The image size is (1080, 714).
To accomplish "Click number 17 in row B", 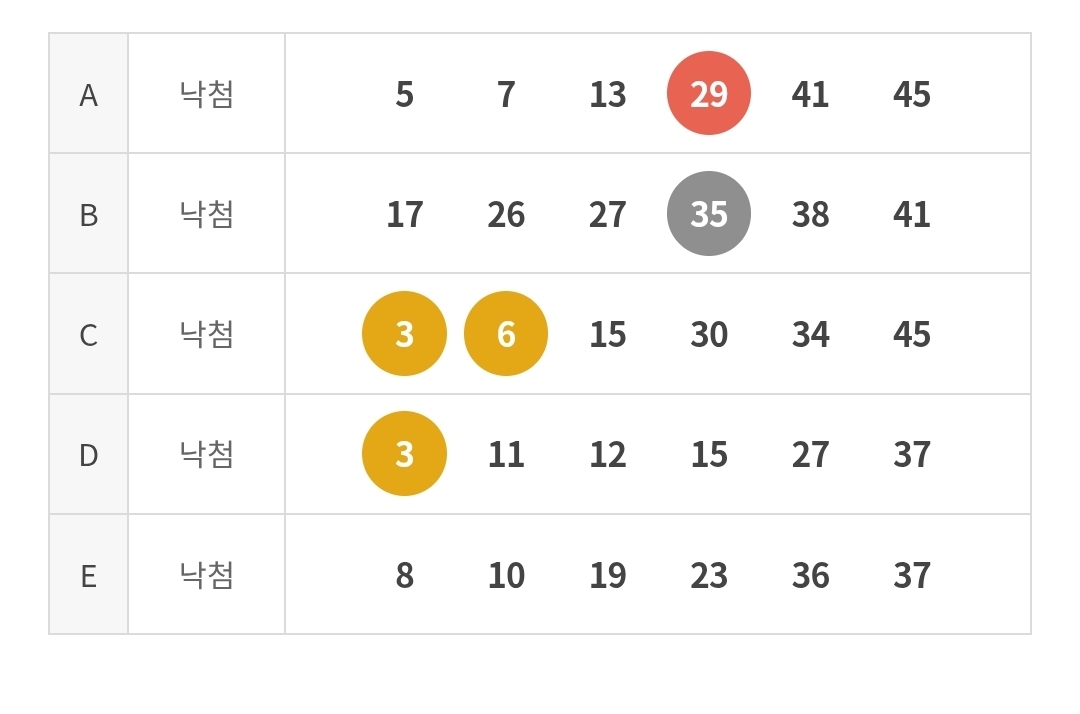I will pos(404,214).
